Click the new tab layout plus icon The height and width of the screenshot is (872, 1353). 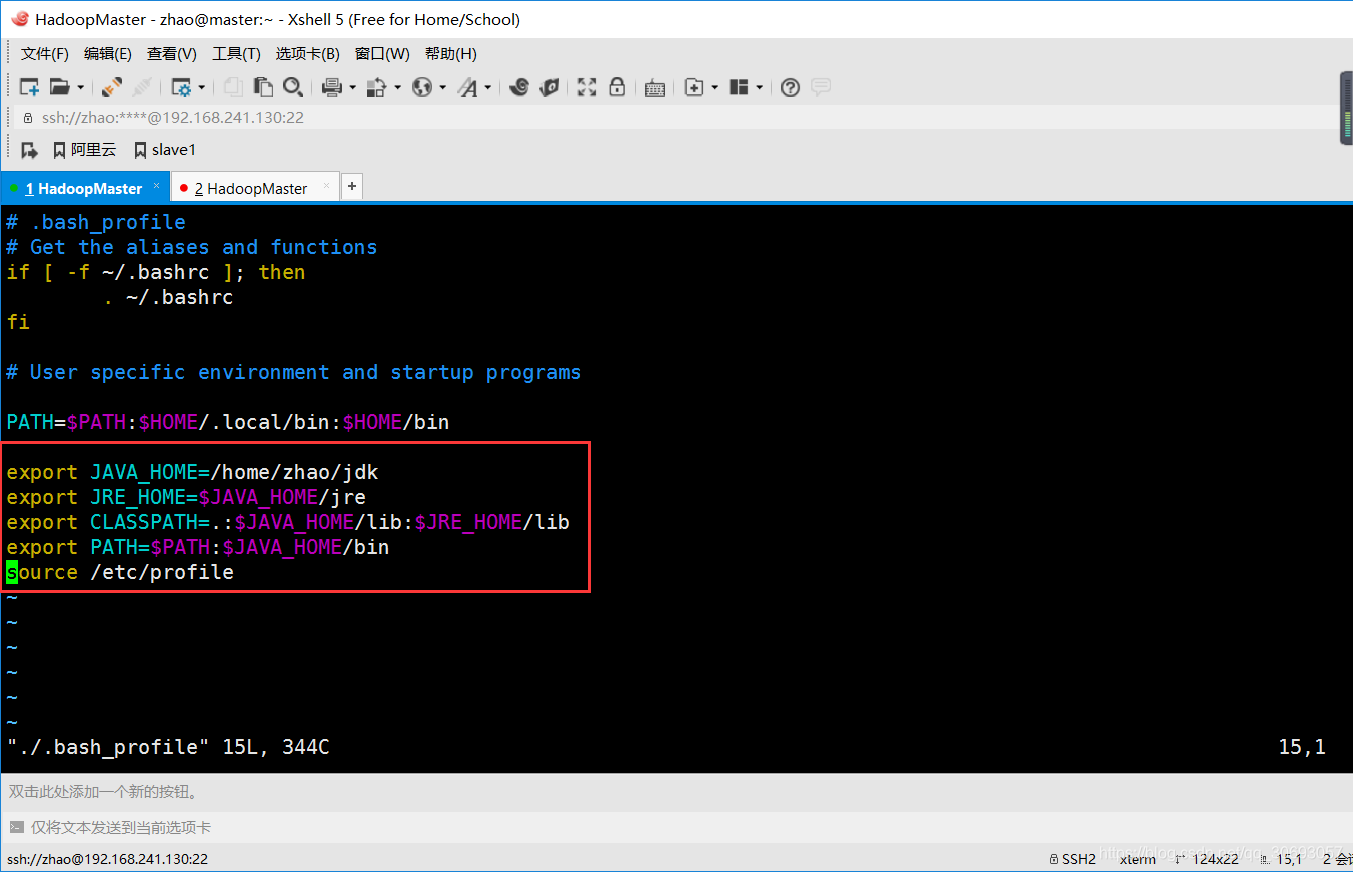pos(694,87)
